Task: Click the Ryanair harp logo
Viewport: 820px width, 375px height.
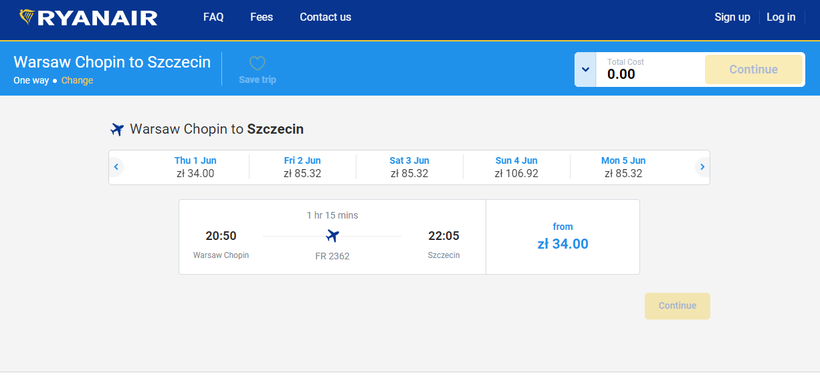Action: tap(27, 17)
